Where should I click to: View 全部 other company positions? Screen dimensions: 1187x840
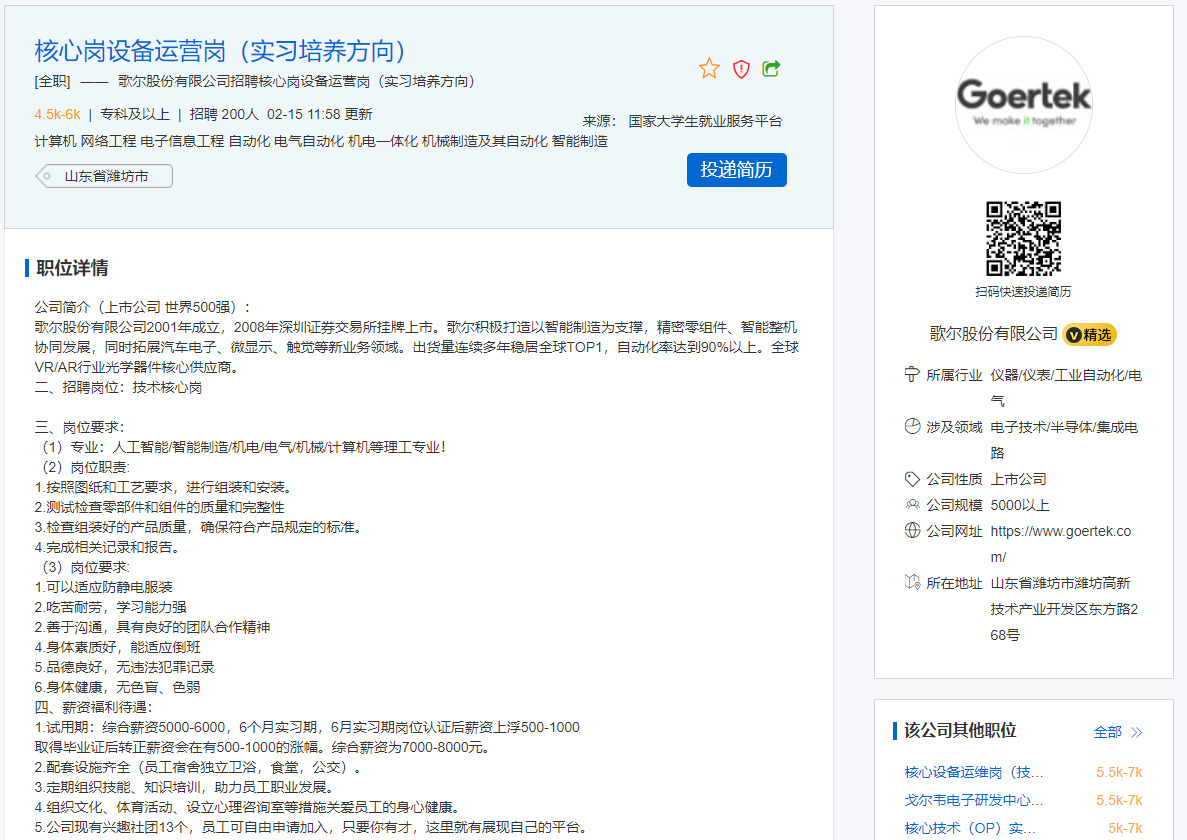tap(1108, 732)
